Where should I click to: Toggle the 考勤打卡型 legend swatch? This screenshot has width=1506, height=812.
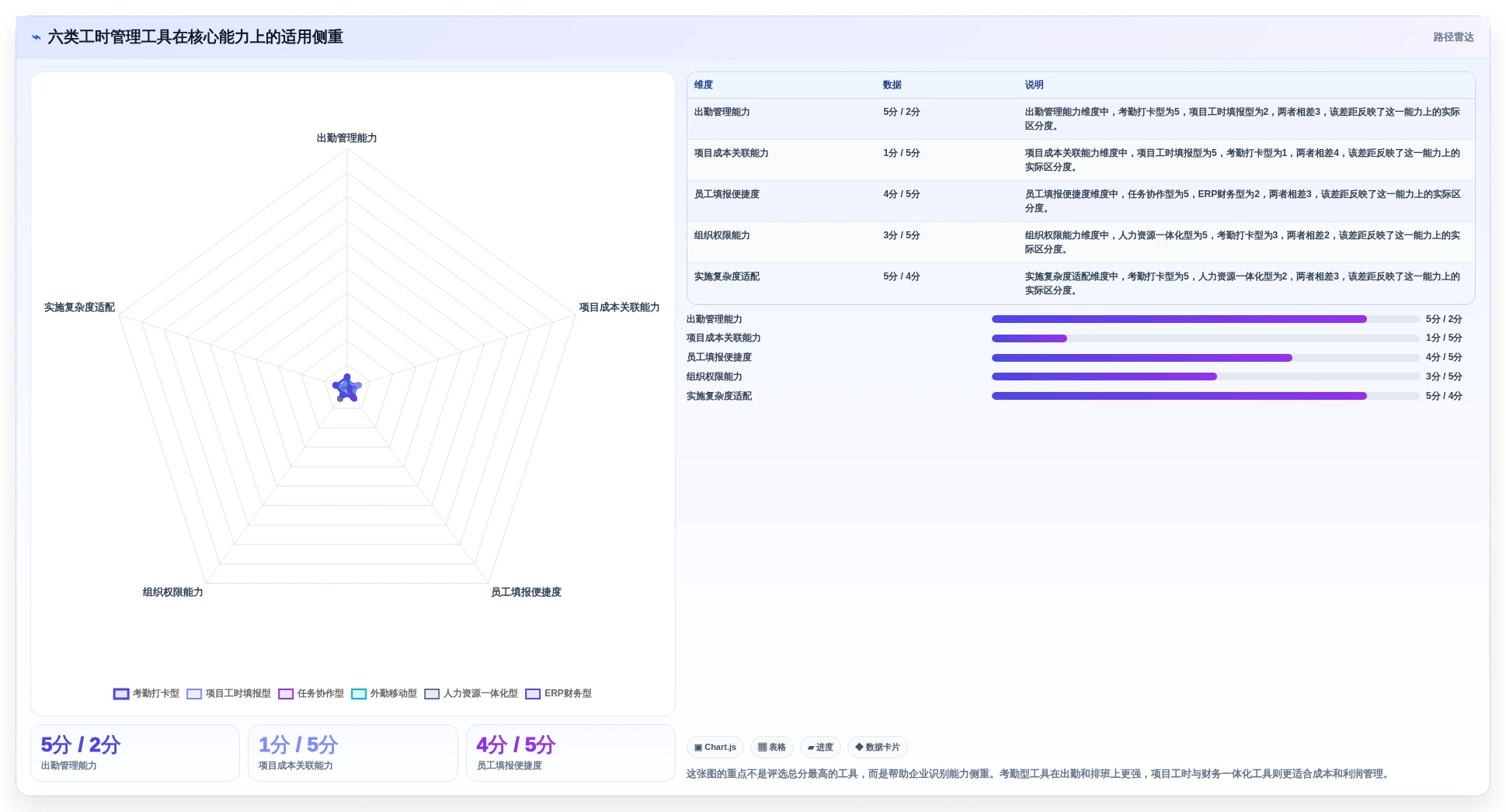(121, 694)
